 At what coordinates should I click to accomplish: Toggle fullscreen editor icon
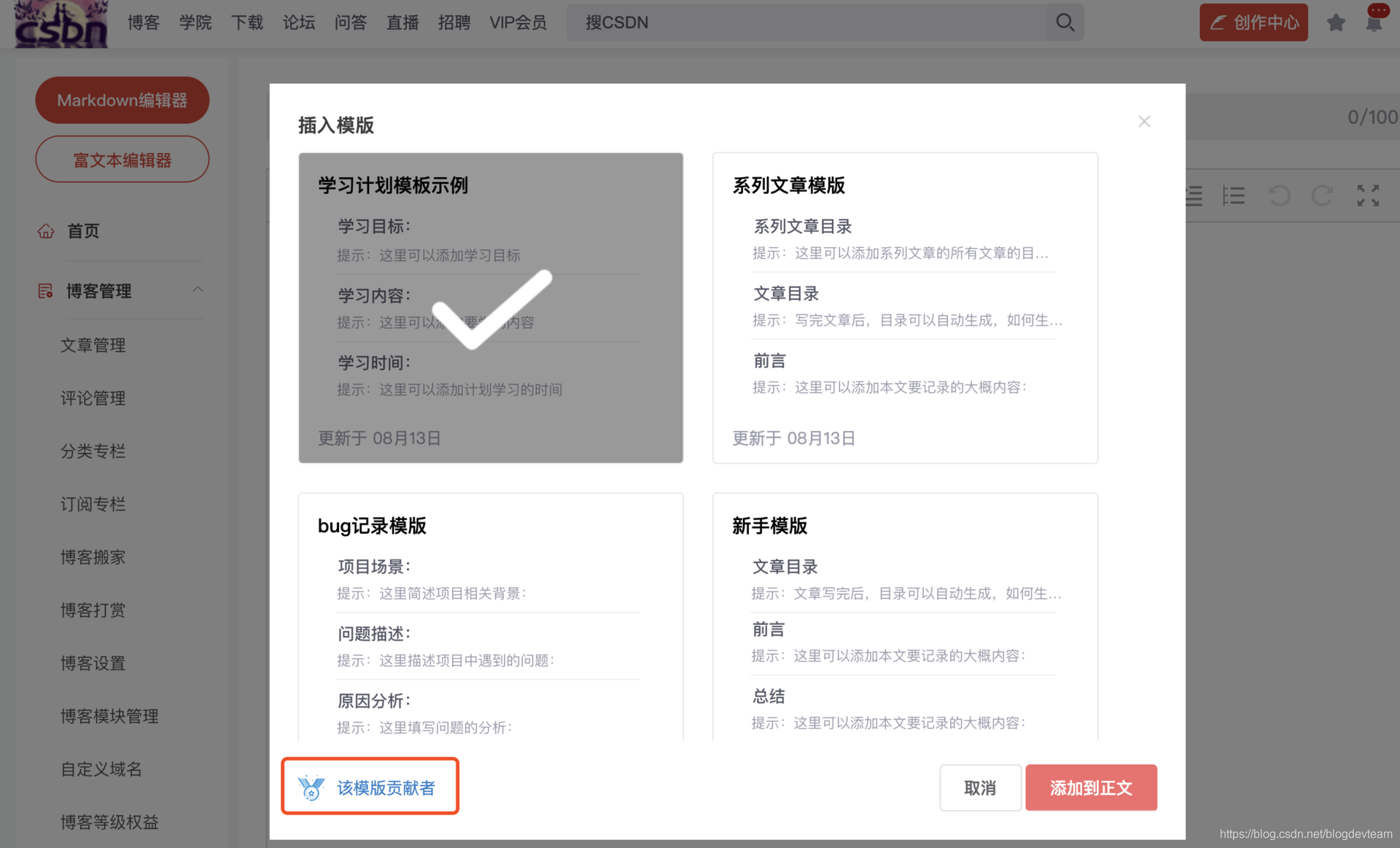tap(1368, 195)
